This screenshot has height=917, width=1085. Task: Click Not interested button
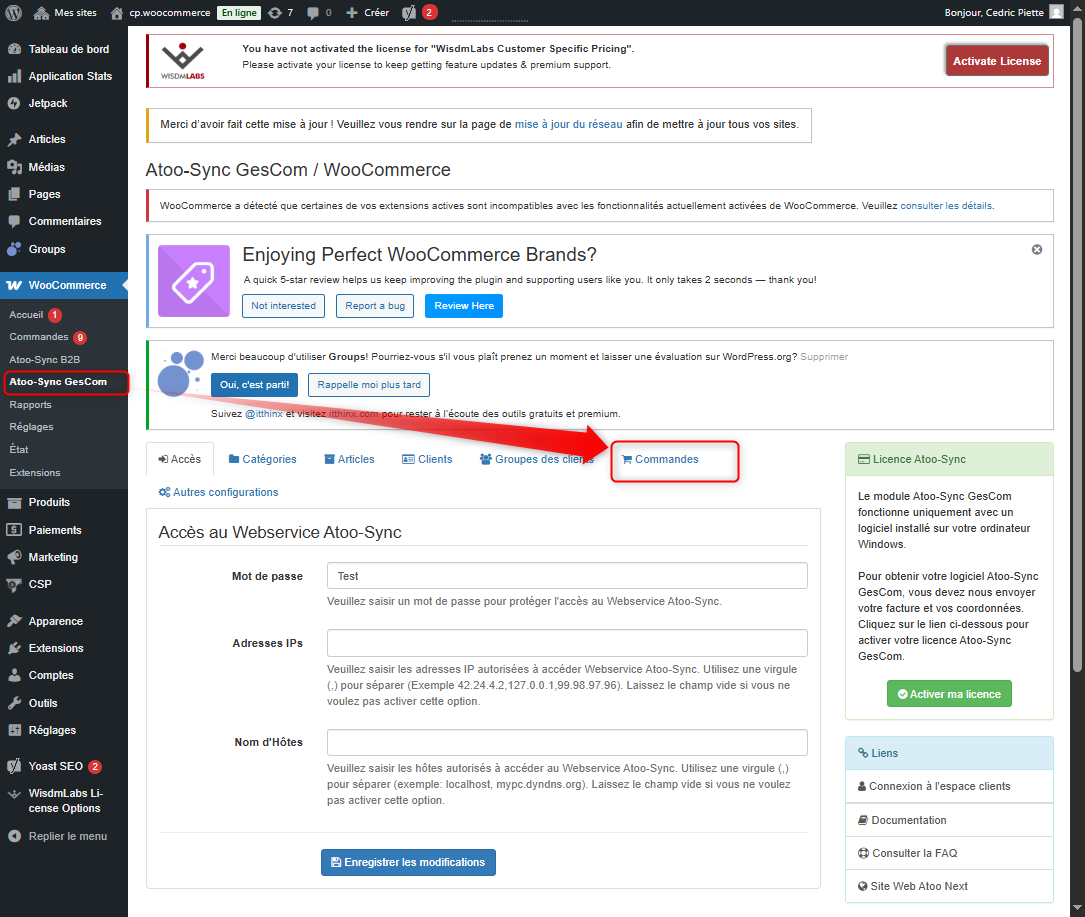tap(283, 306)
